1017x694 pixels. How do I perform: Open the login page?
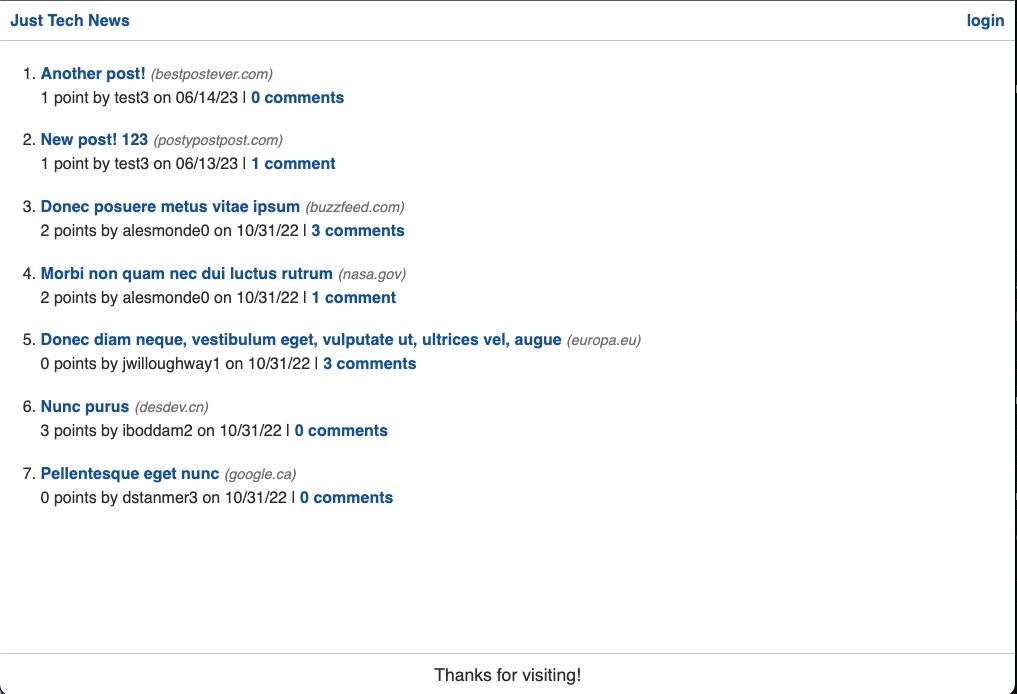(985, 20)
